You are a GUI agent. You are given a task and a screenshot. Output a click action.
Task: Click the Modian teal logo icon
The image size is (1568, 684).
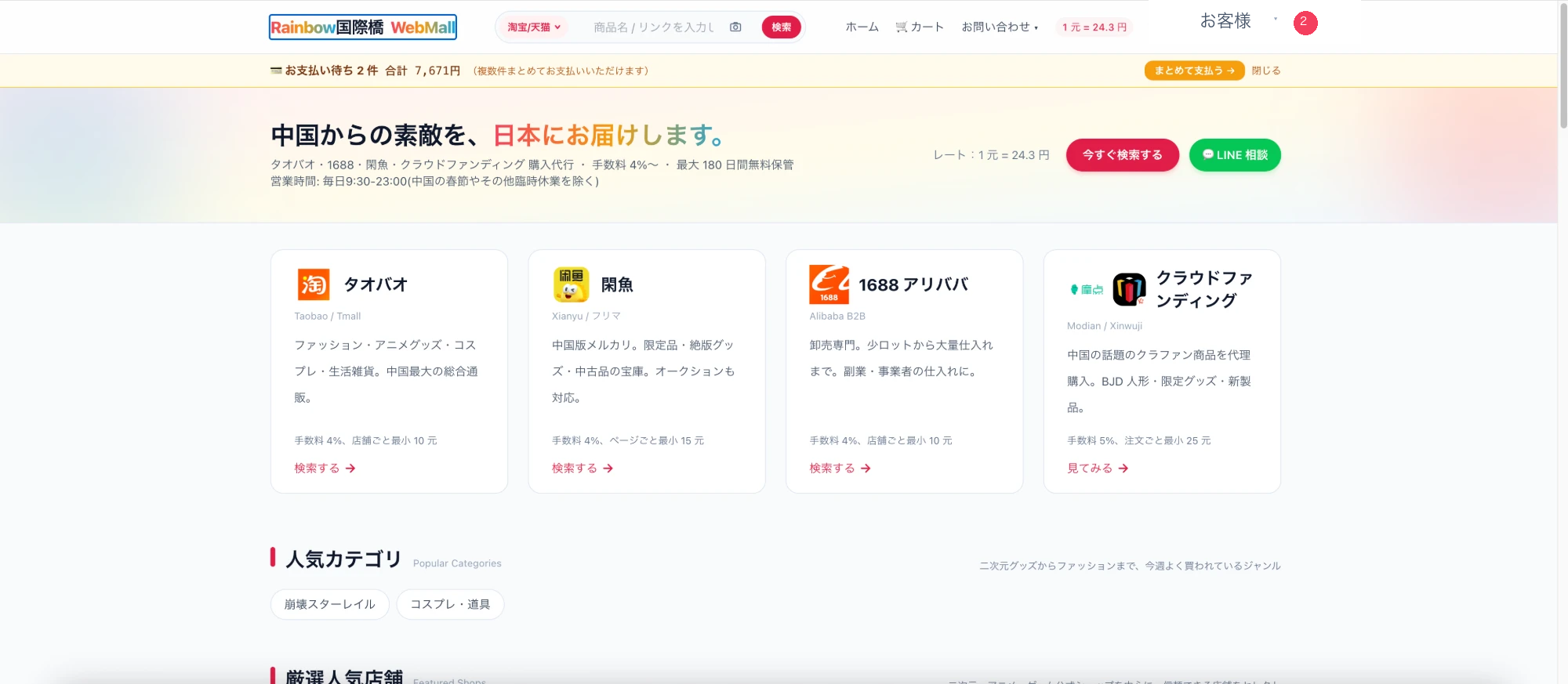click(x=1087, y=290)
